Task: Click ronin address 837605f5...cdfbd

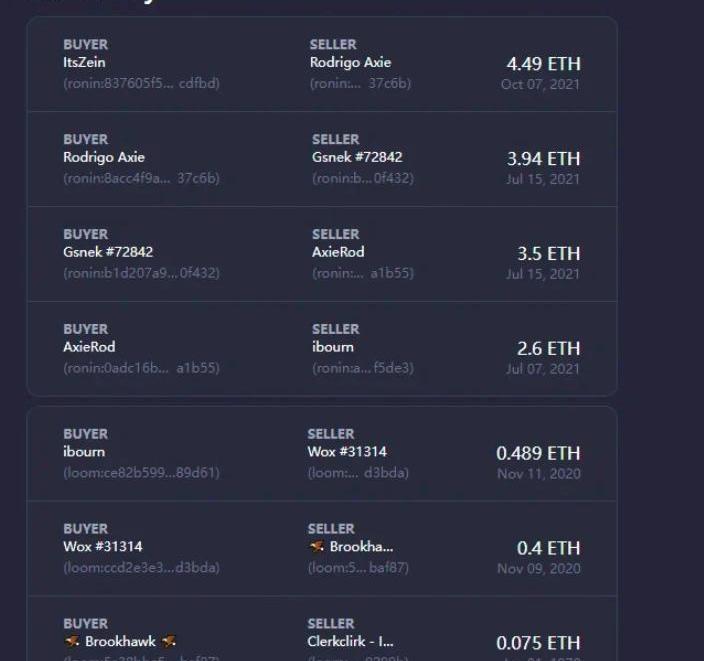Action: coord(141,83)
